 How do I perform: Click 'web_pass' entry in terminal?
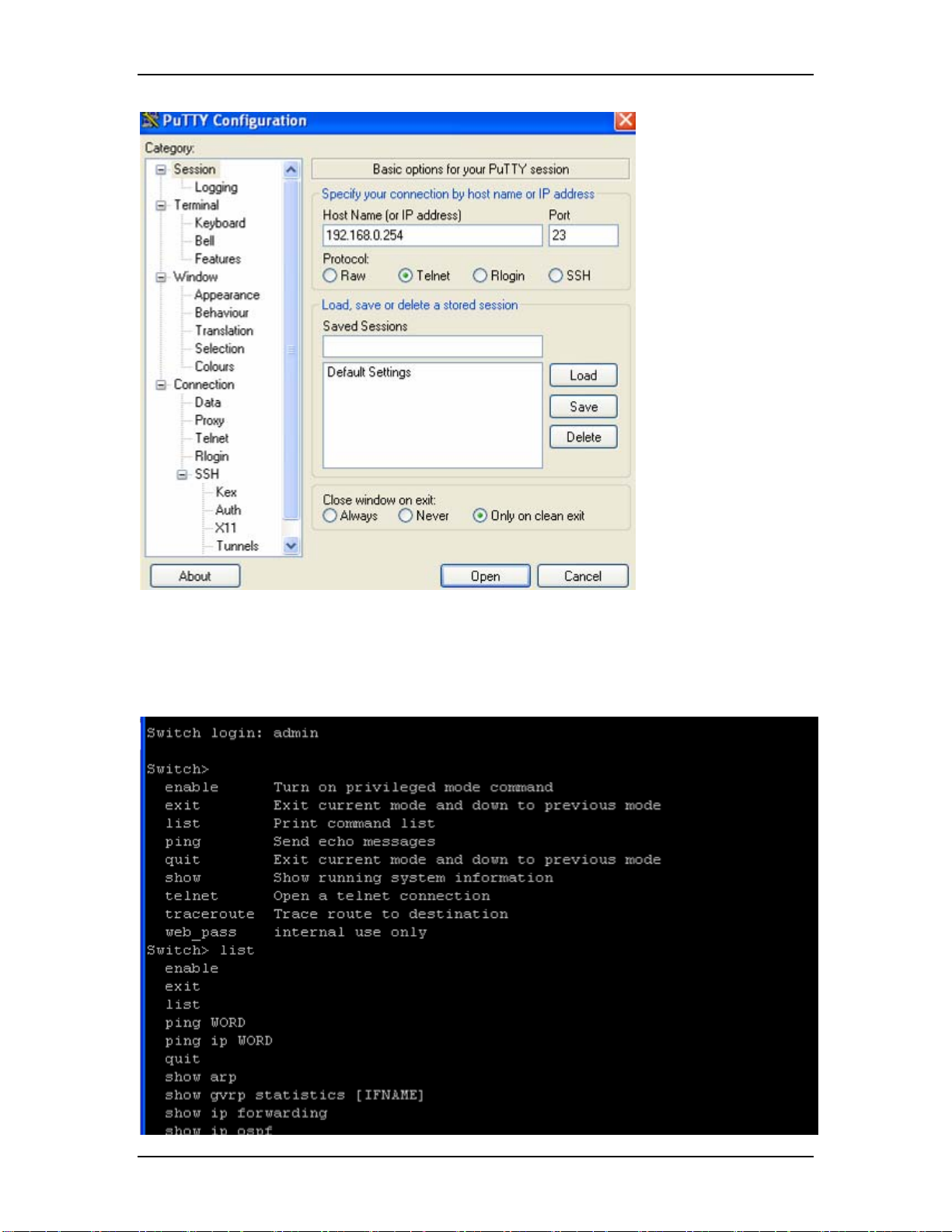pyautogui.click(x=201, y=932)
